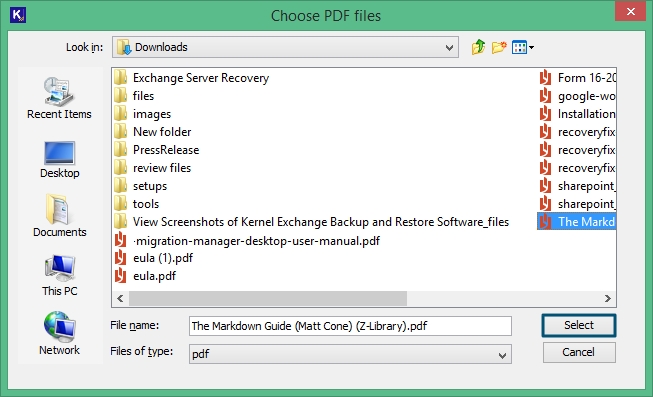Select eula.pdf file name

(155, 276)
